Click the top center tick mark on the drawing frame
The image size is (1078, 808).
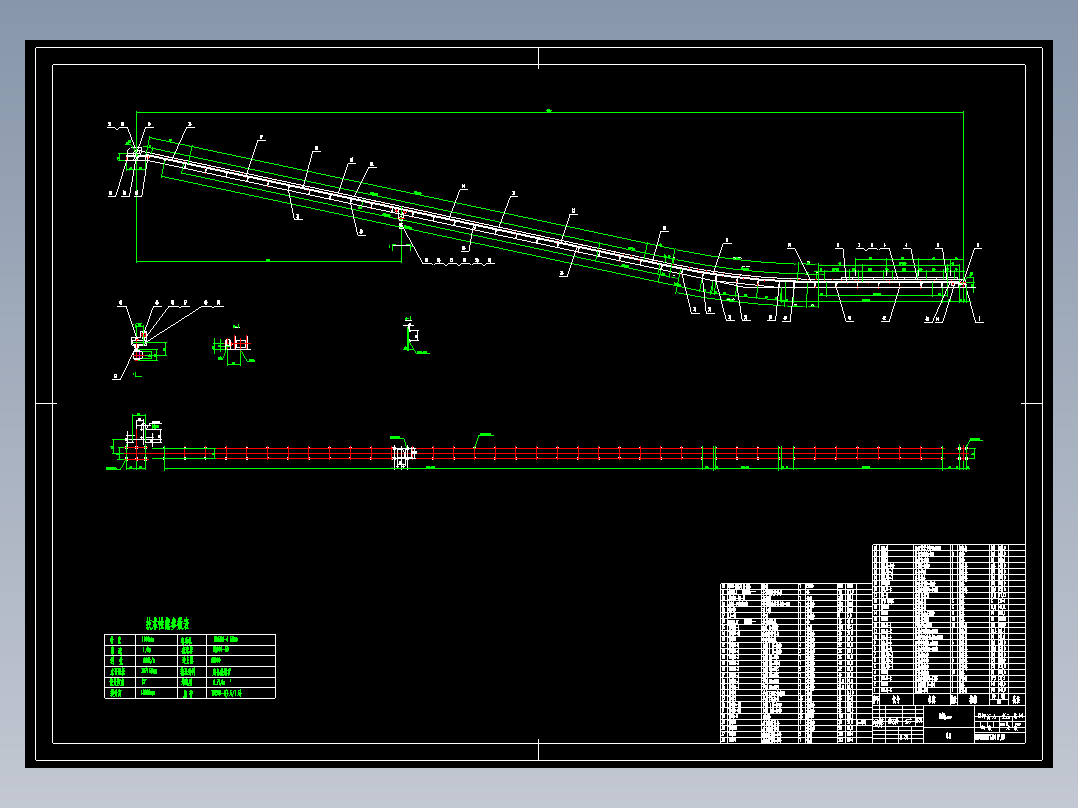(538, 58)
